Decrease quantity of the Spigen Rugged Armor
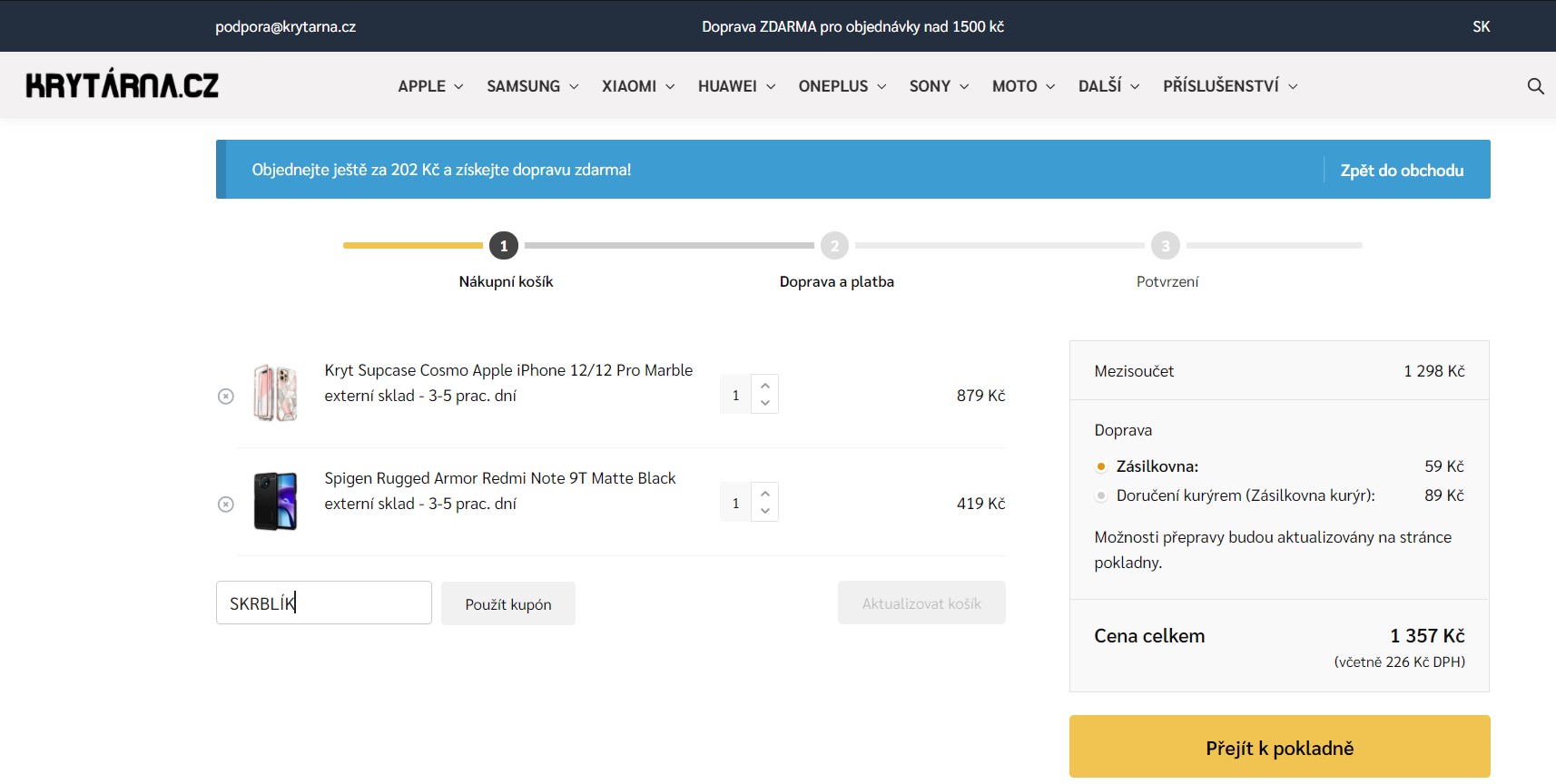The height and width of the screenshot is (784, 1556). click(x=765, y=512)
